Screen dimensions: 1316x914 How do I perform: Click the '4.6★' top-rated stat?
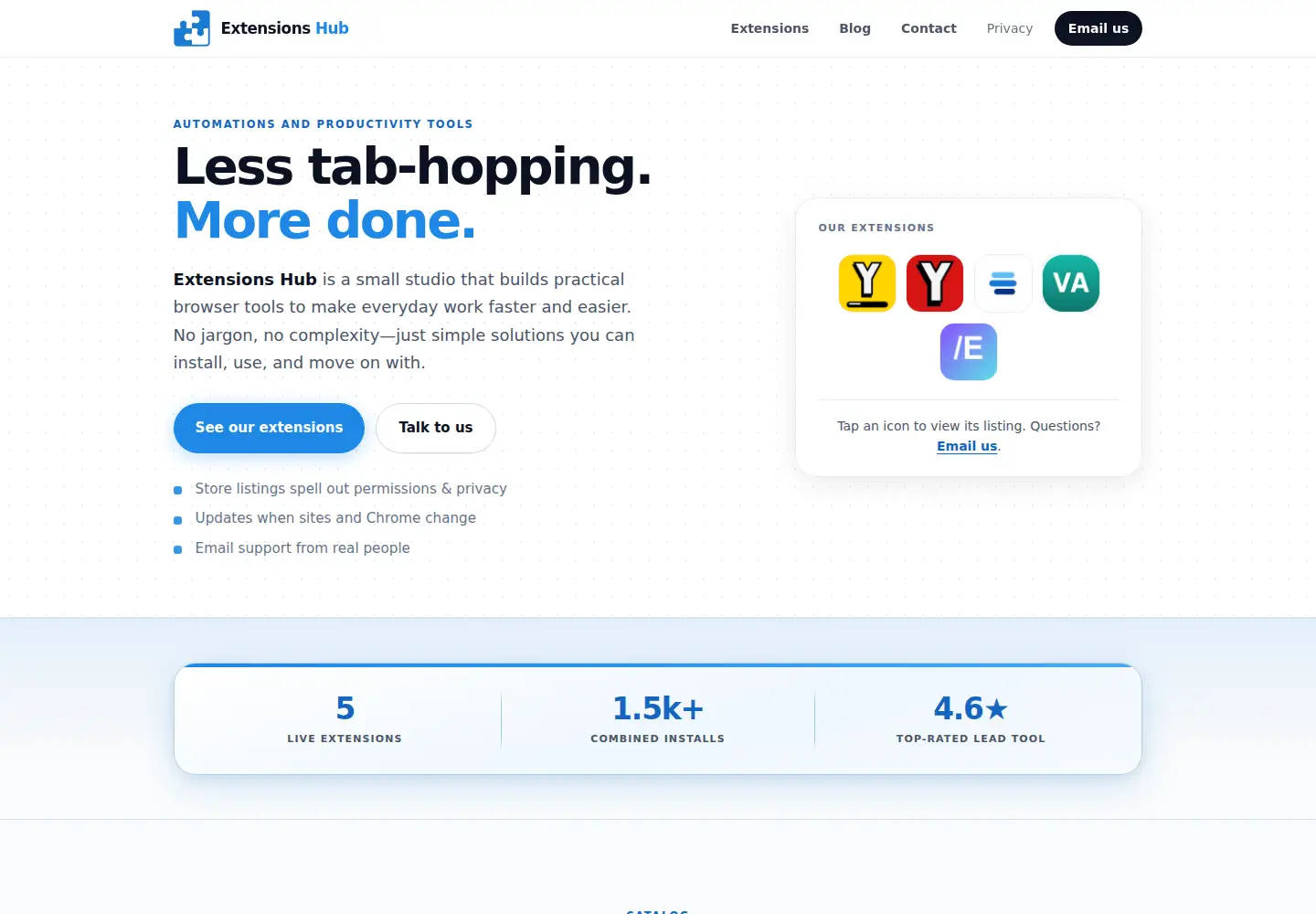[x=971, y=708]
